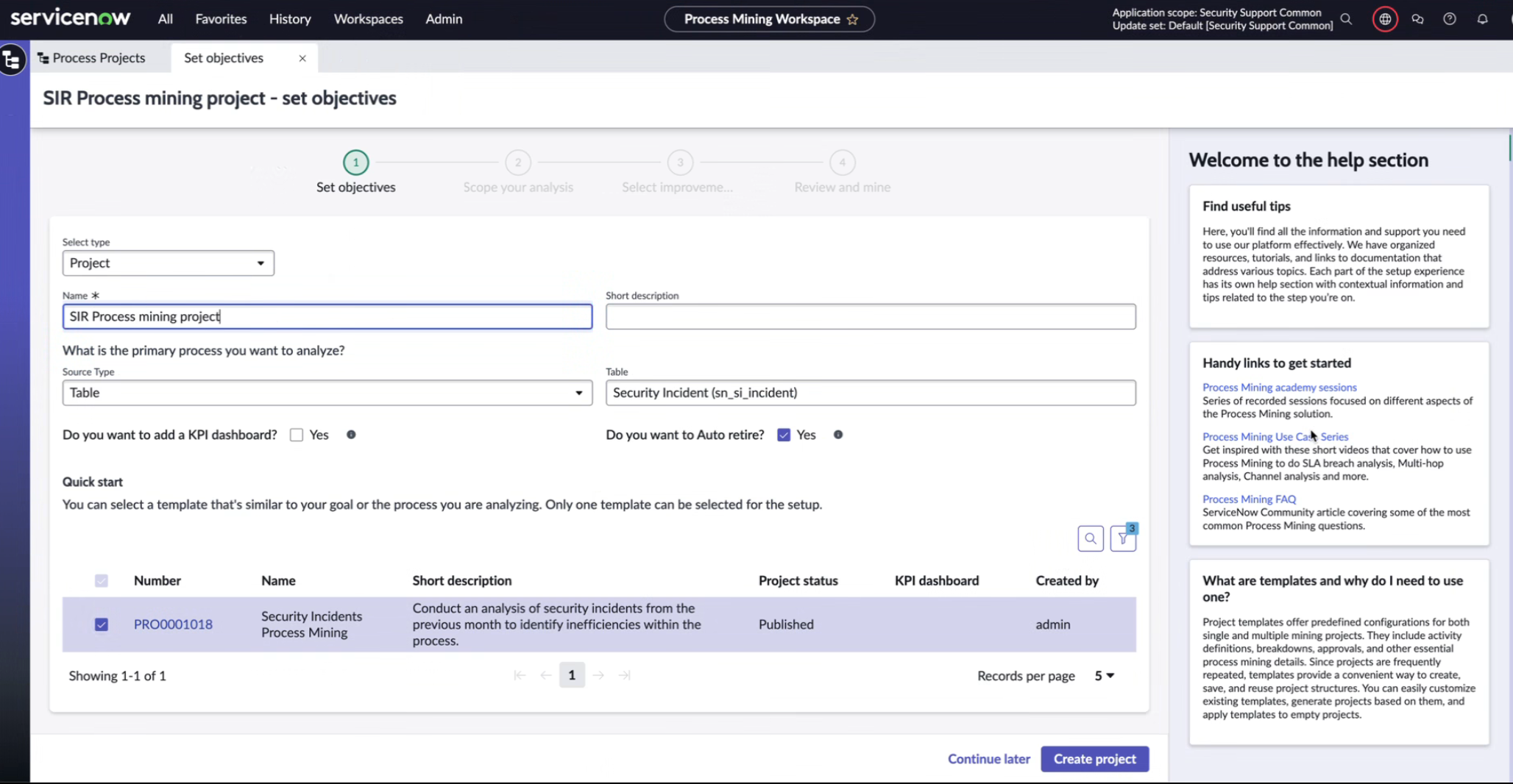Screen dimensions: 1513x784
Task: Click the Process Mining Workspace pill
Action: 769,19
